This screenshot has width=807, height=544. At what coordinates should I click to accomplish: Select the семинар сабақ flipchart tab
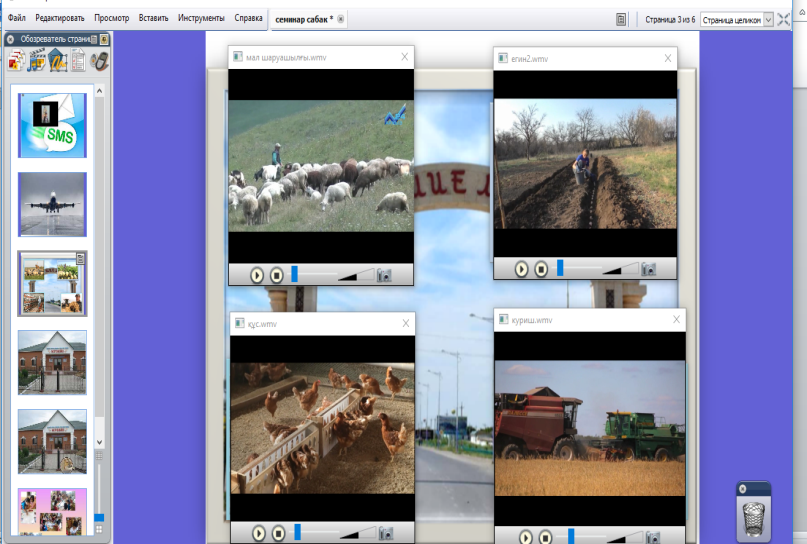click(304, 20)
